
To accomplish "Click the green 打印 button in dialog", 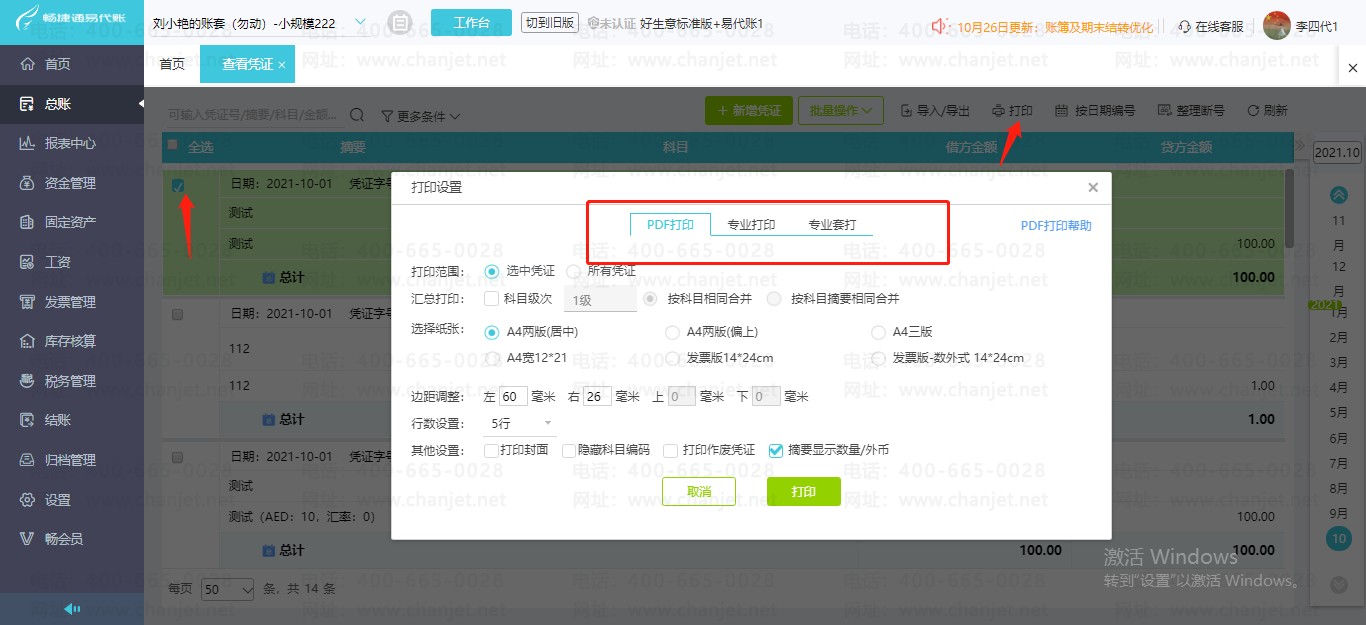I will [803, 492].
